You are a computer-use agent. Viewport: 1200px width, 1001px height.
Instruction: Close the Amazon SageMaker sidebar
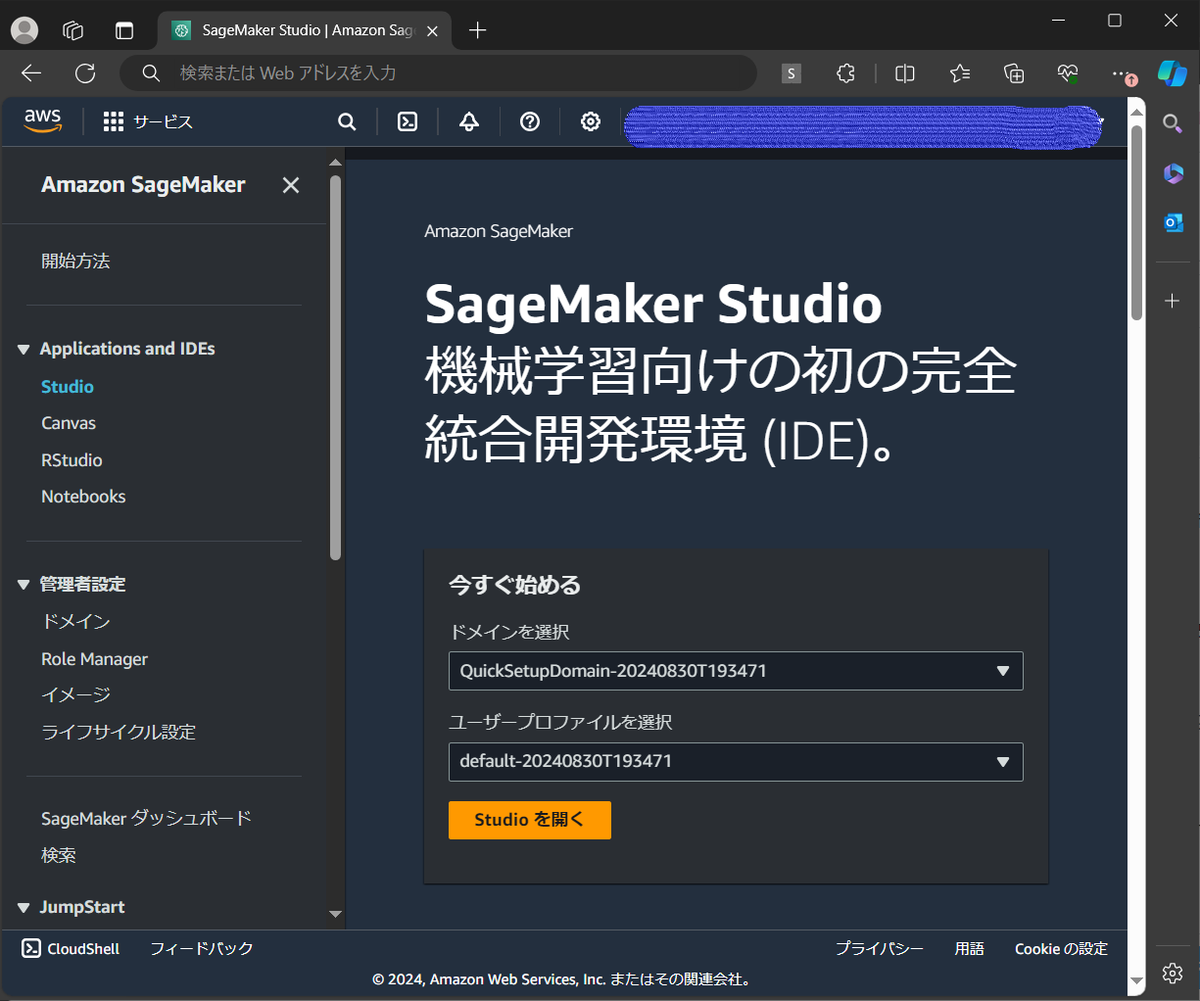290,185
